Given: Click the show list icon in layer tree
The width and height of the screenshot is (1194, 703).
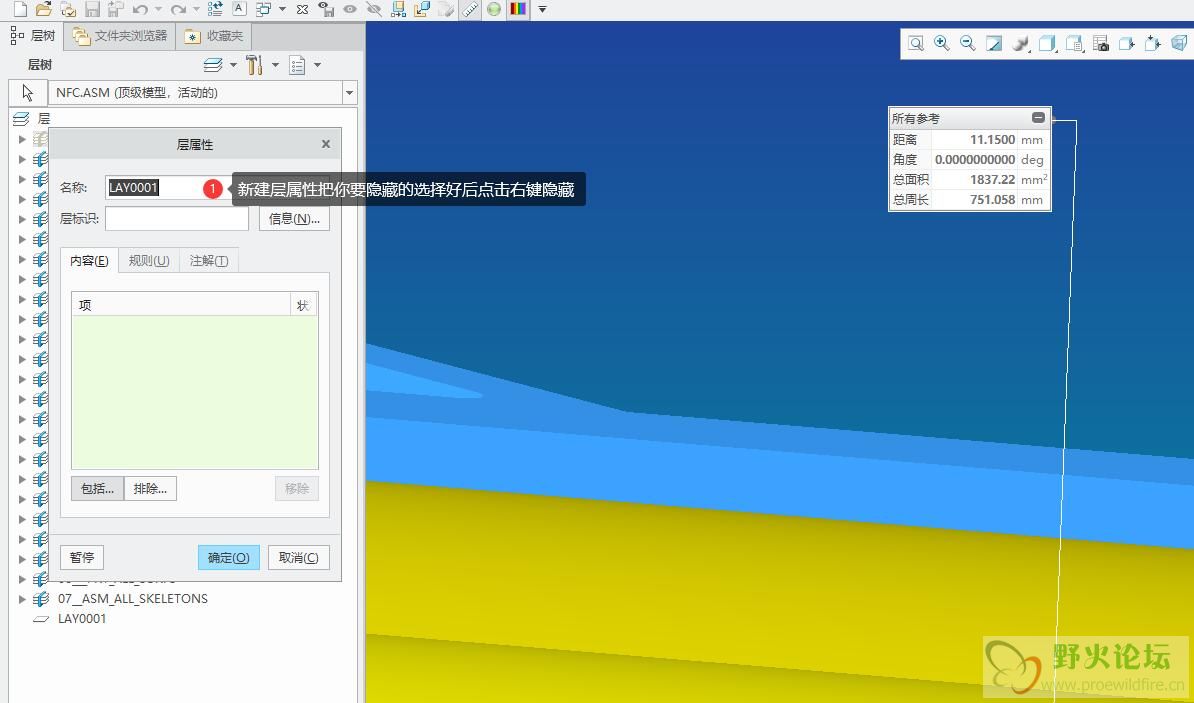Looking at the screenshot, I should [x=297, y=65].
